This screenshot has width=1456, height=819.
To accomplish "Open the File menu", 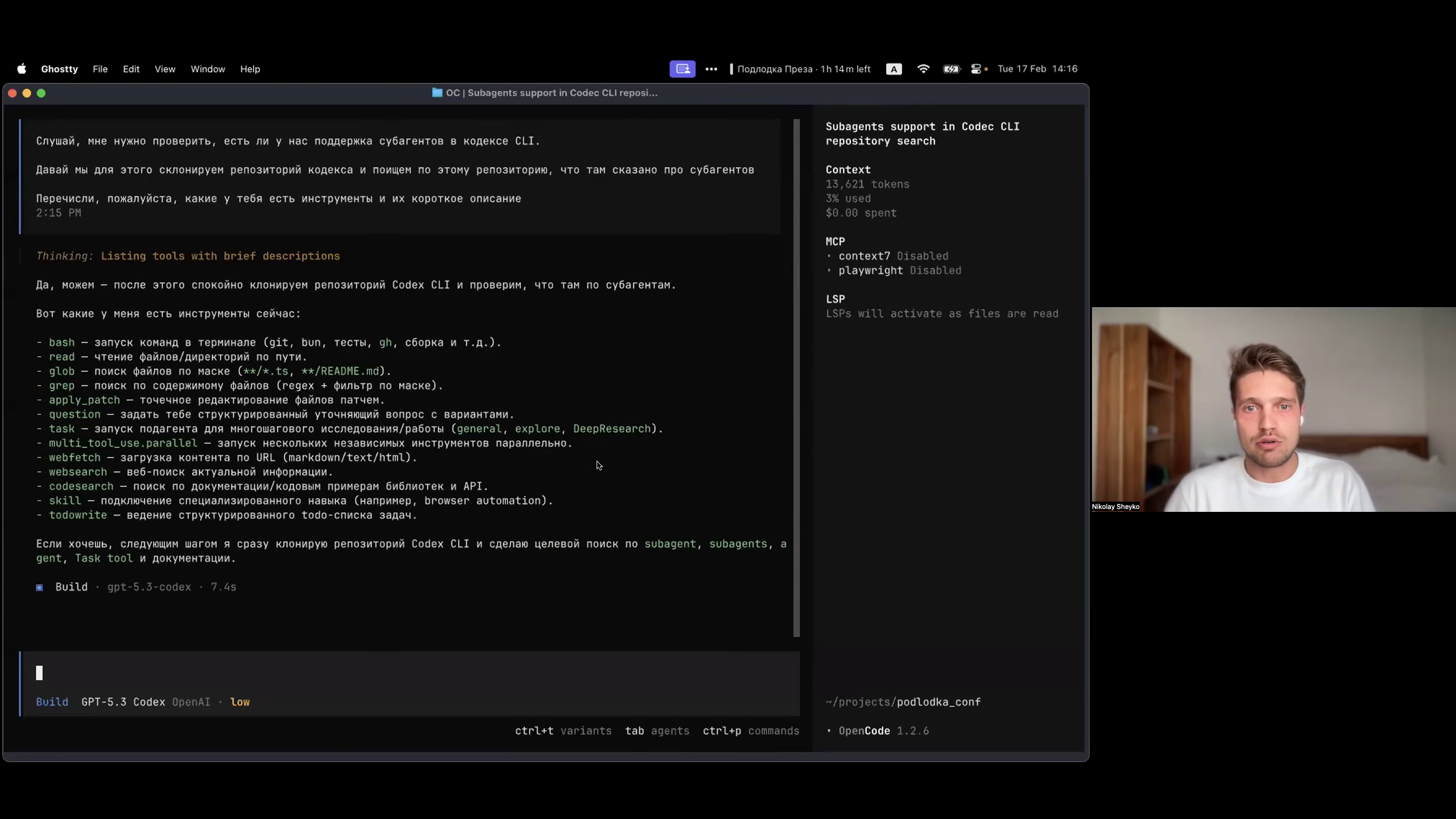I will (100, 69).
